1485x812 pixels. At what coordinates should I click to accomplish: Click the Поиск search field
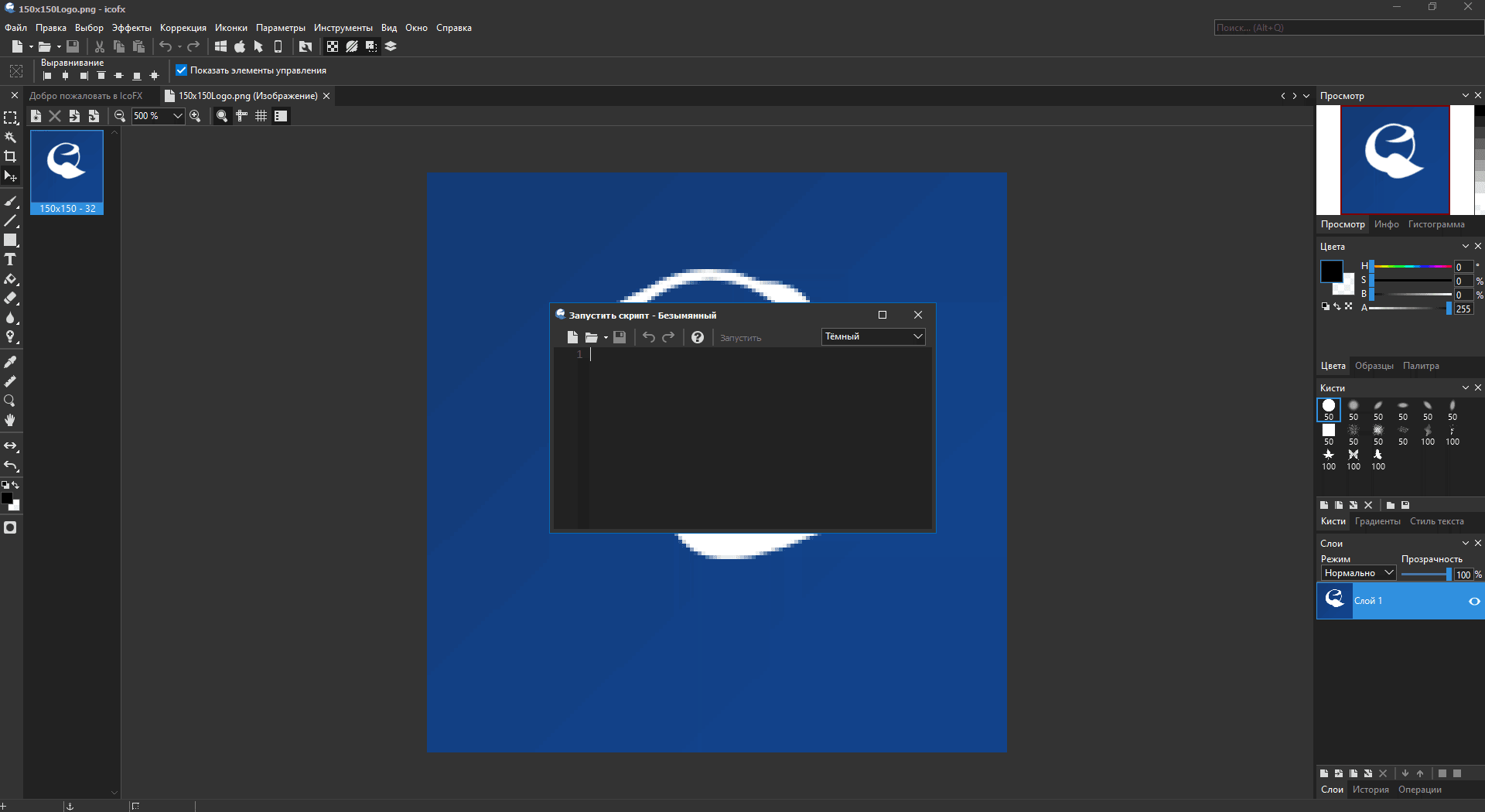pyautogui.click(x=1349, y=28)
